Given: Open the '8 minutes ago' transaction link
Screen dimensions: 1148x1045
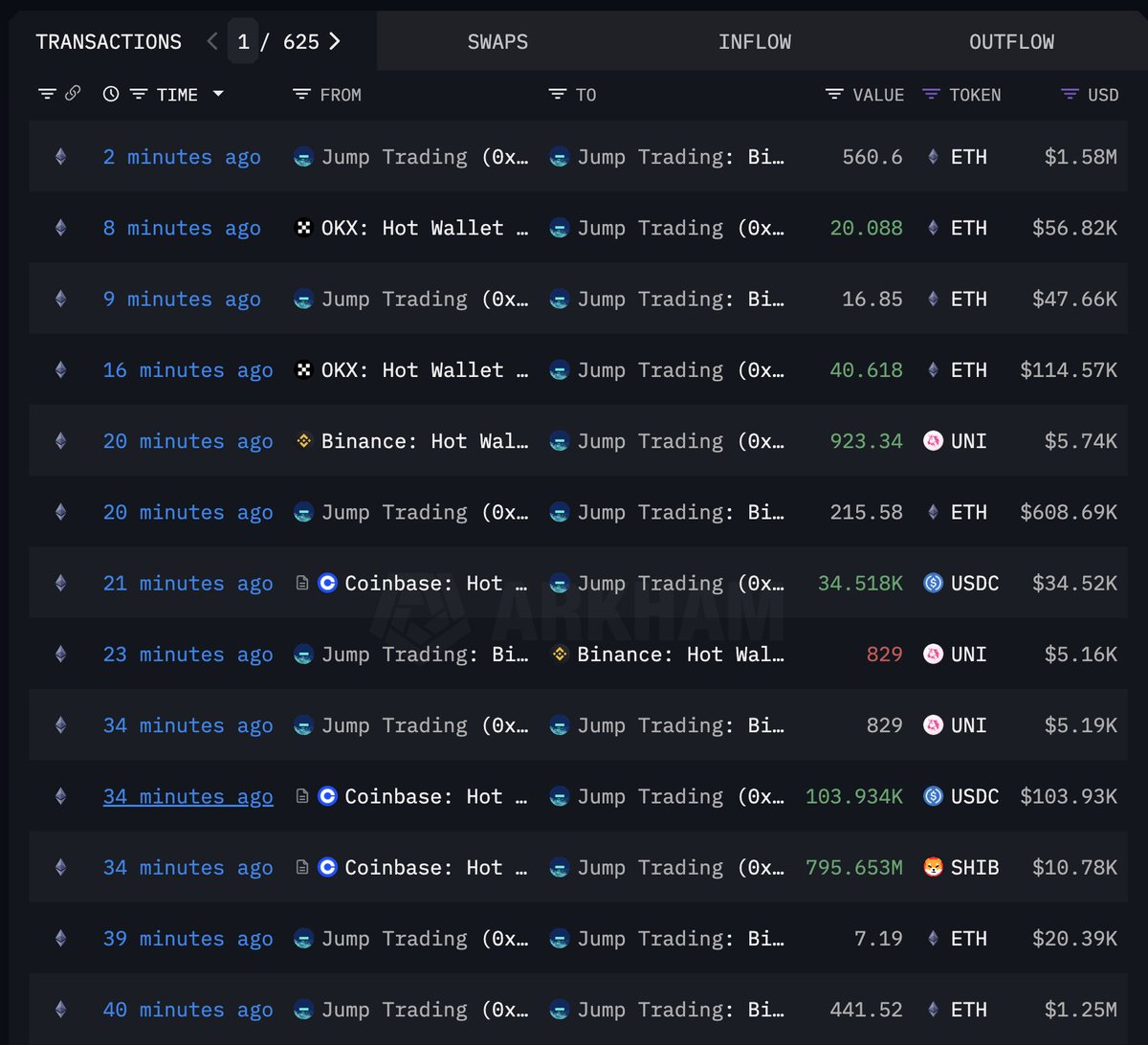Looking at the screenshot, I should pyautogui.click(x=182, y=228).
